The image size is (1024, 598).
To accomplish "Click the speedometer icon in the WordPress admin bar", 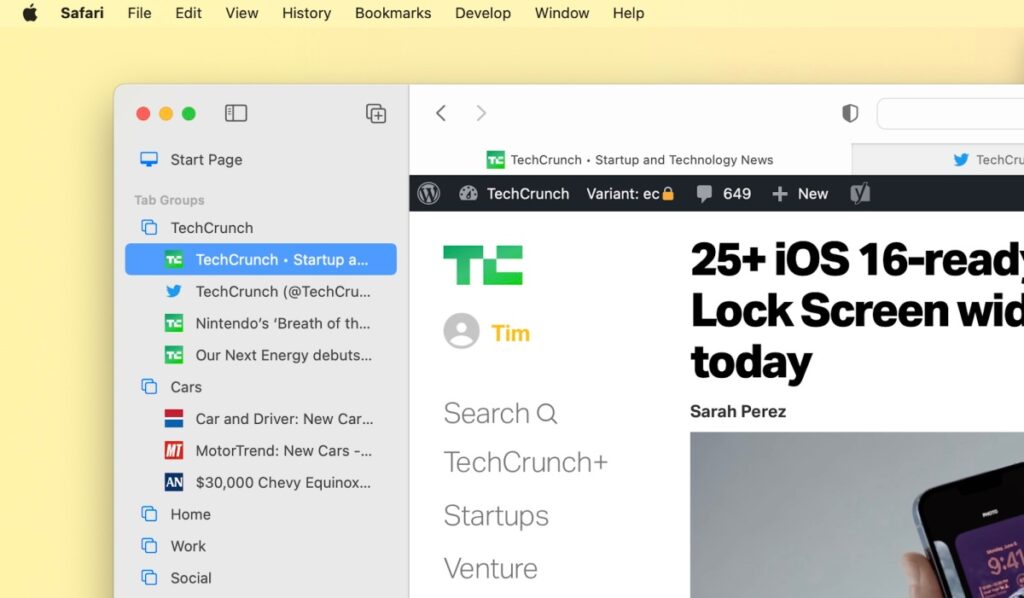I will tap(467, 193).
